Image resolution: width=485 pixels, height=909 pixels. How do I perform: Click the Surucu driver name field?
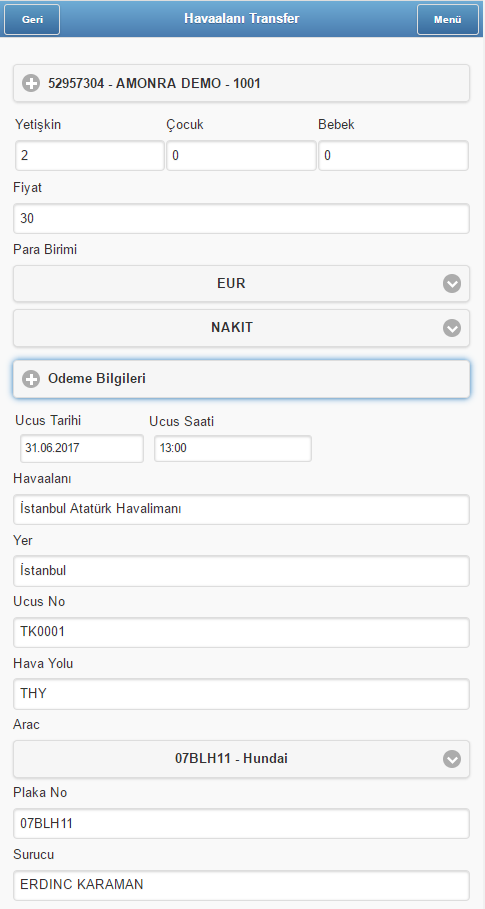tap(241, 885)
